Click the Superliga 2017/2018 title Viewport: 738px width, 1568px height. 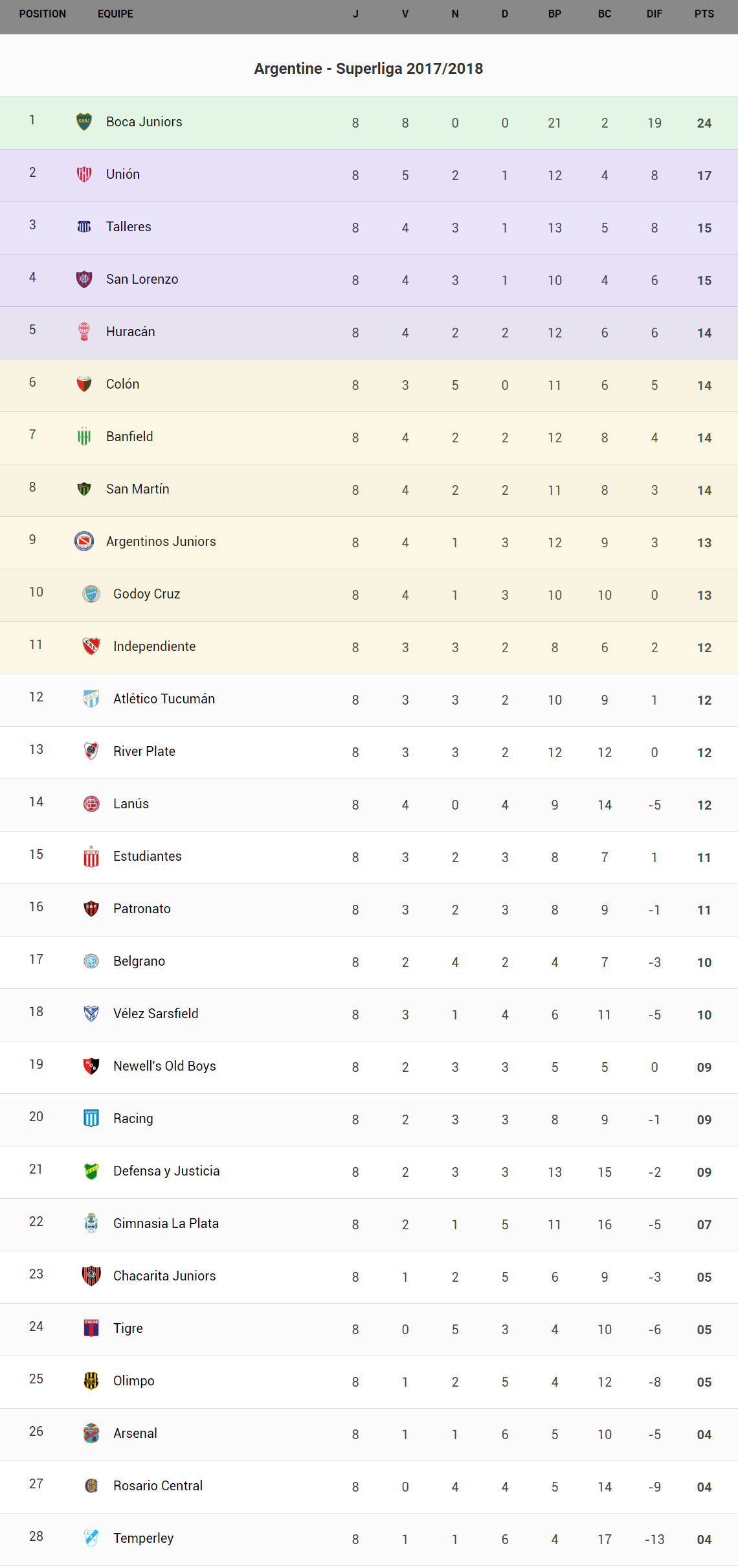368,69
